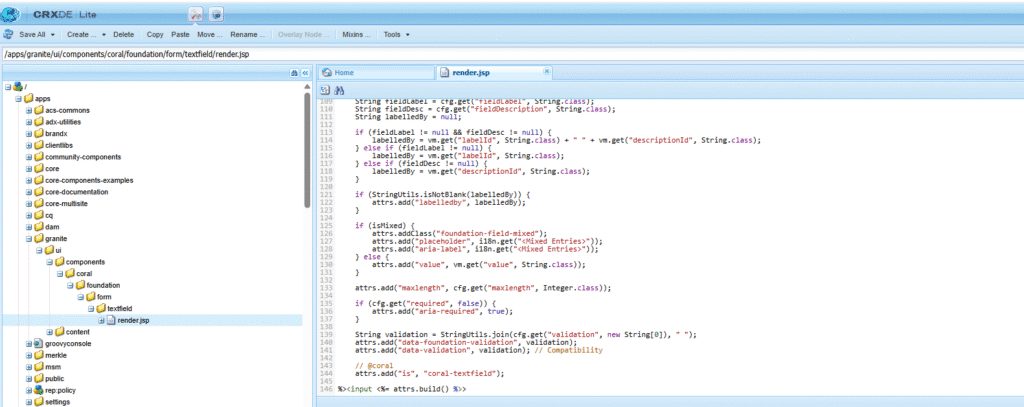Expand the content tree node
1024x407 pixels.
tap(50, 332)
